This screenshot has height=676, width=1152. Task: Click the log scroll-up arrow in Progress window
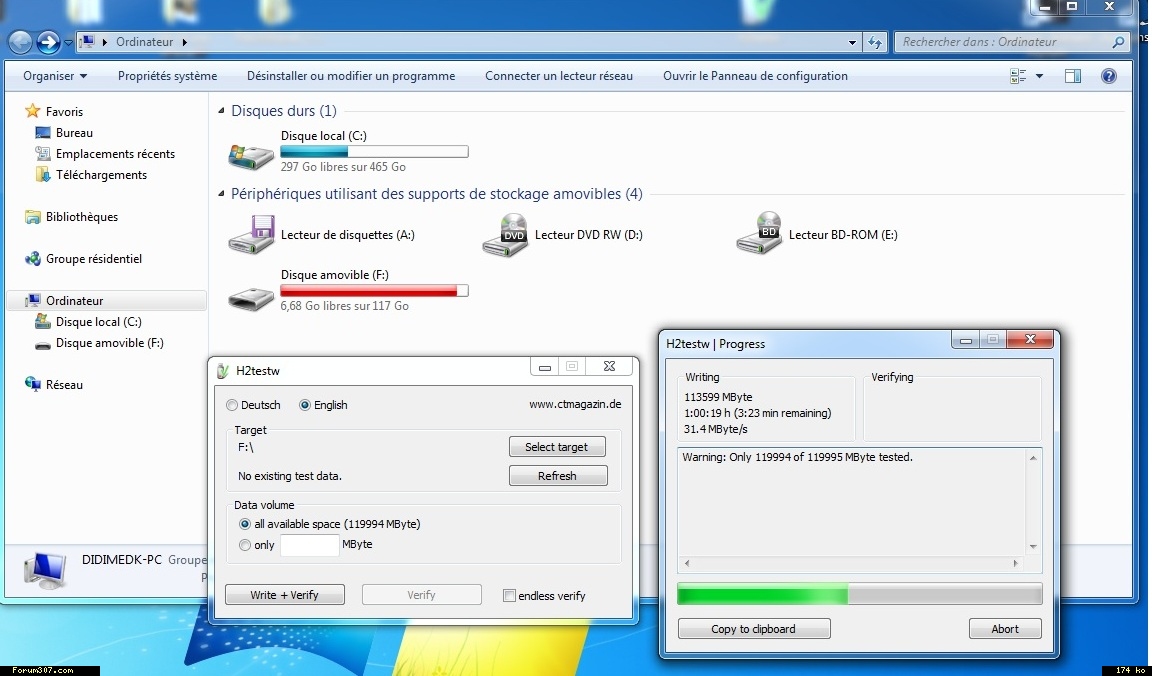pyautogui.click(x=1033, y=458)
